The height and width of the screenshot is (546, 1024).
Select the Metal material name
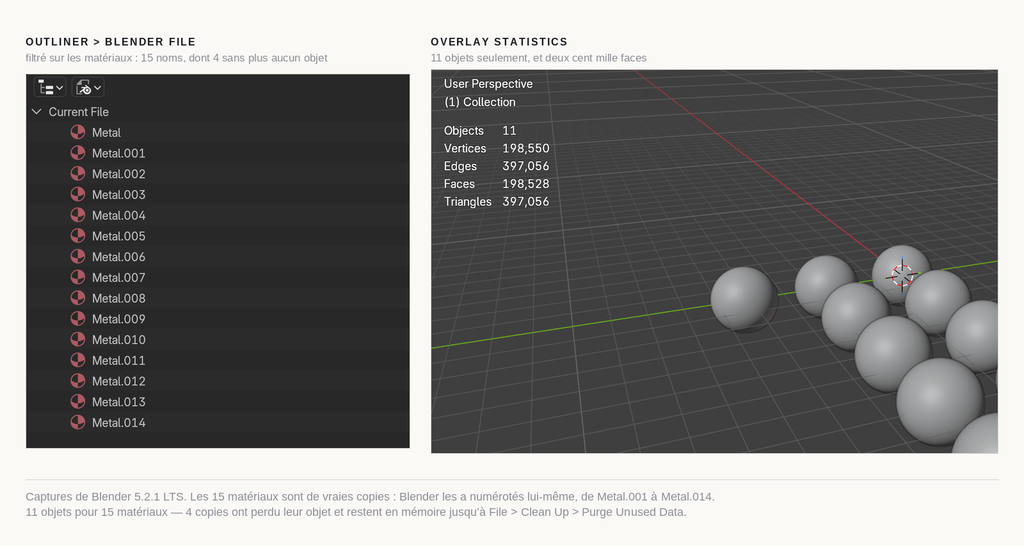pyautogui.click(x=106, y=133)
